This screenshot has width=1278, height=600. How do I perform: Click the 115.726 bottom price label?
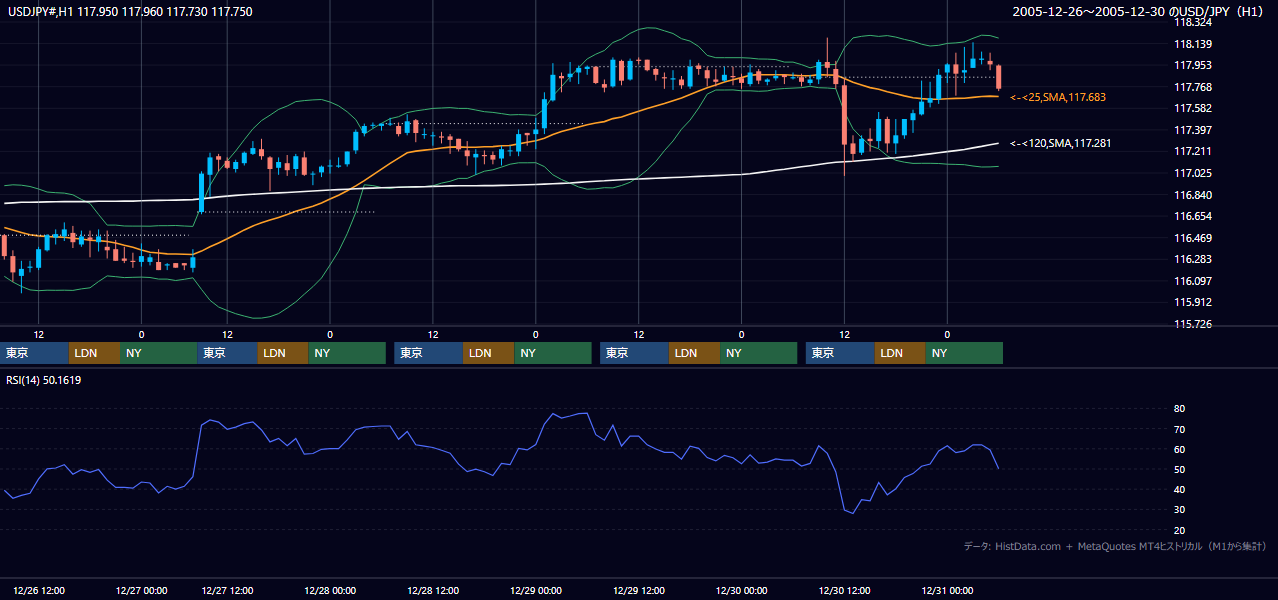click(x=1194, y=324)
